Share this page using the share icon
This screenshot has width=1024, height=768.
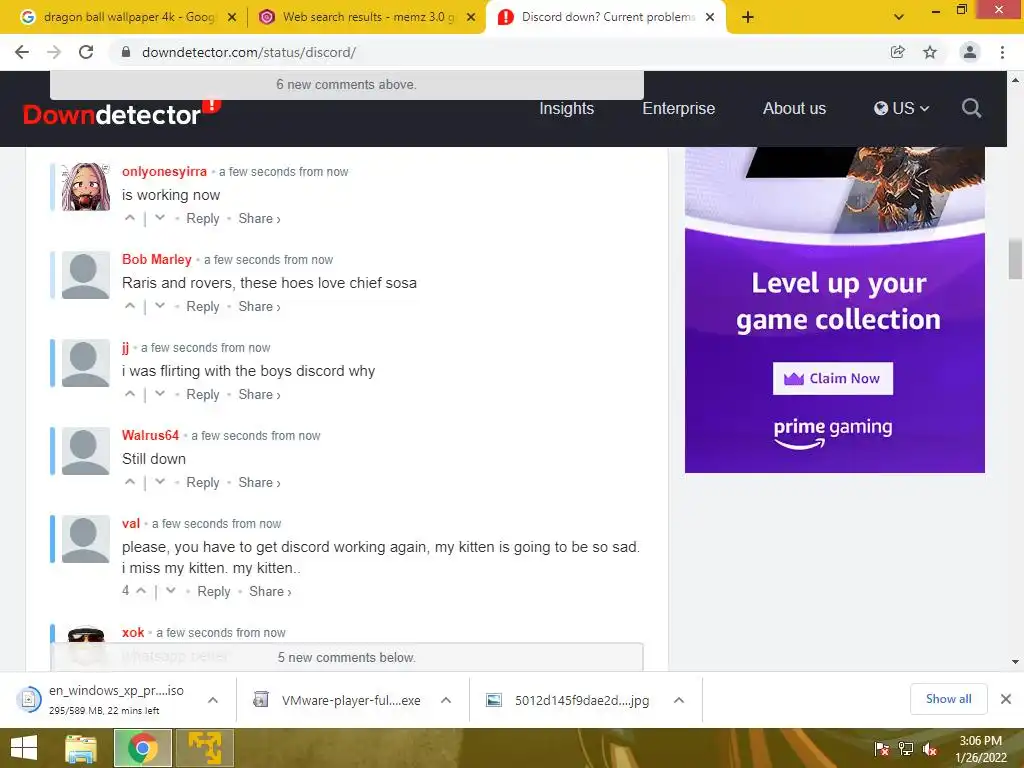pyautogui.click(x=897, y=52)
